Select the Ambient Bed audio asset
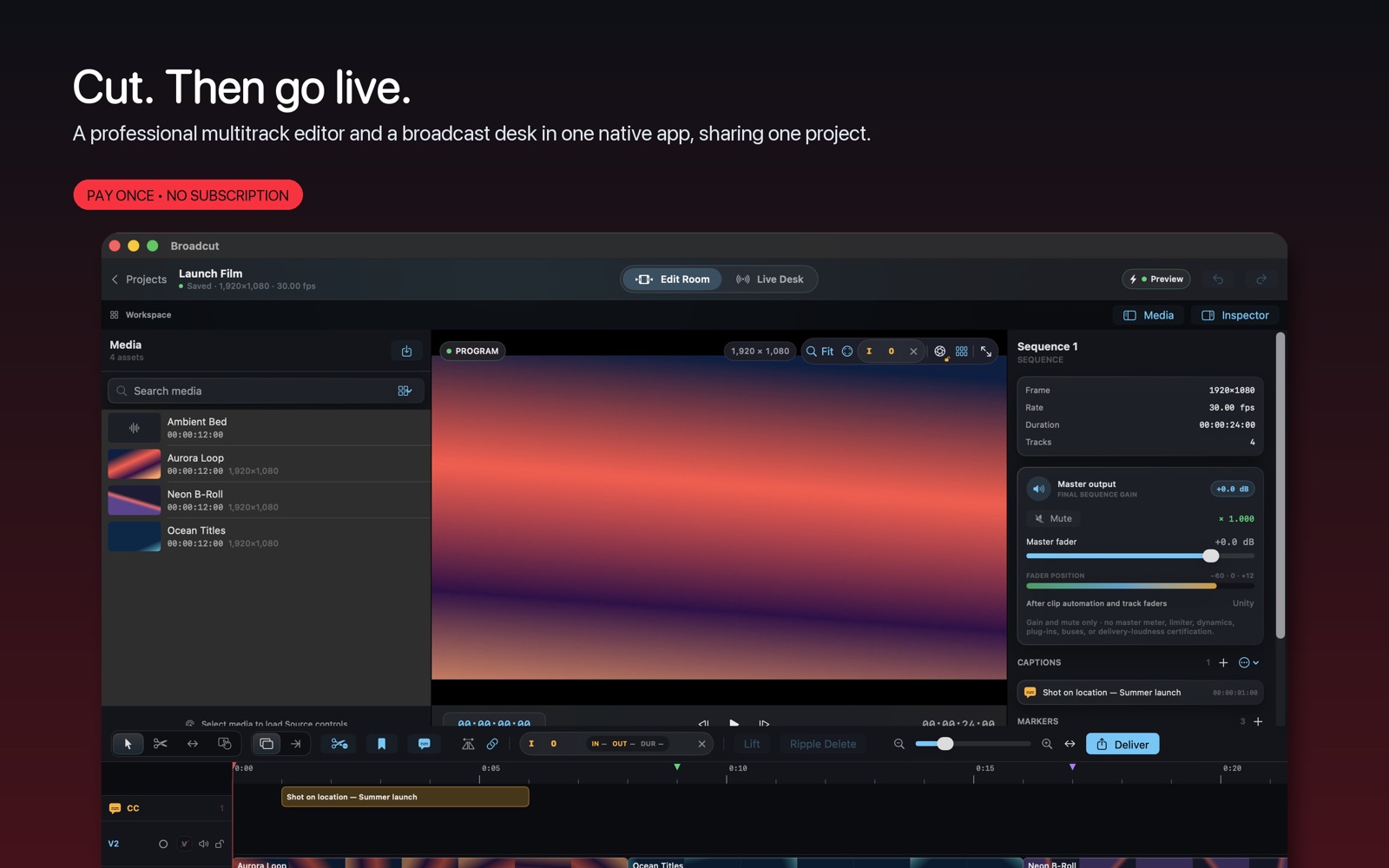This screenshot has height=868, width=1389. (267, 428)
